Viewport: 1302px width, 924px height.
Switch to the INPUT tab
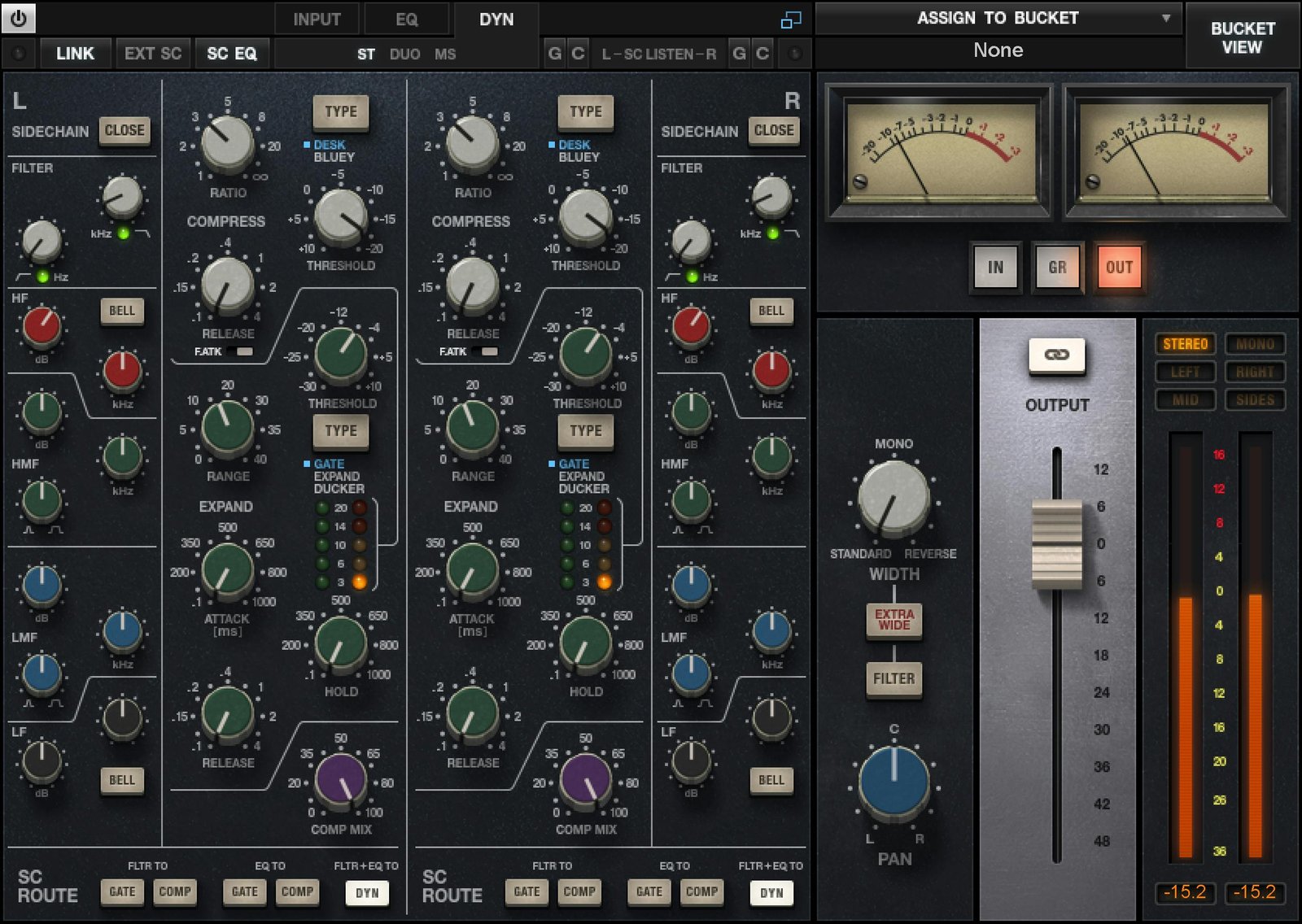[x=317, y=20]
